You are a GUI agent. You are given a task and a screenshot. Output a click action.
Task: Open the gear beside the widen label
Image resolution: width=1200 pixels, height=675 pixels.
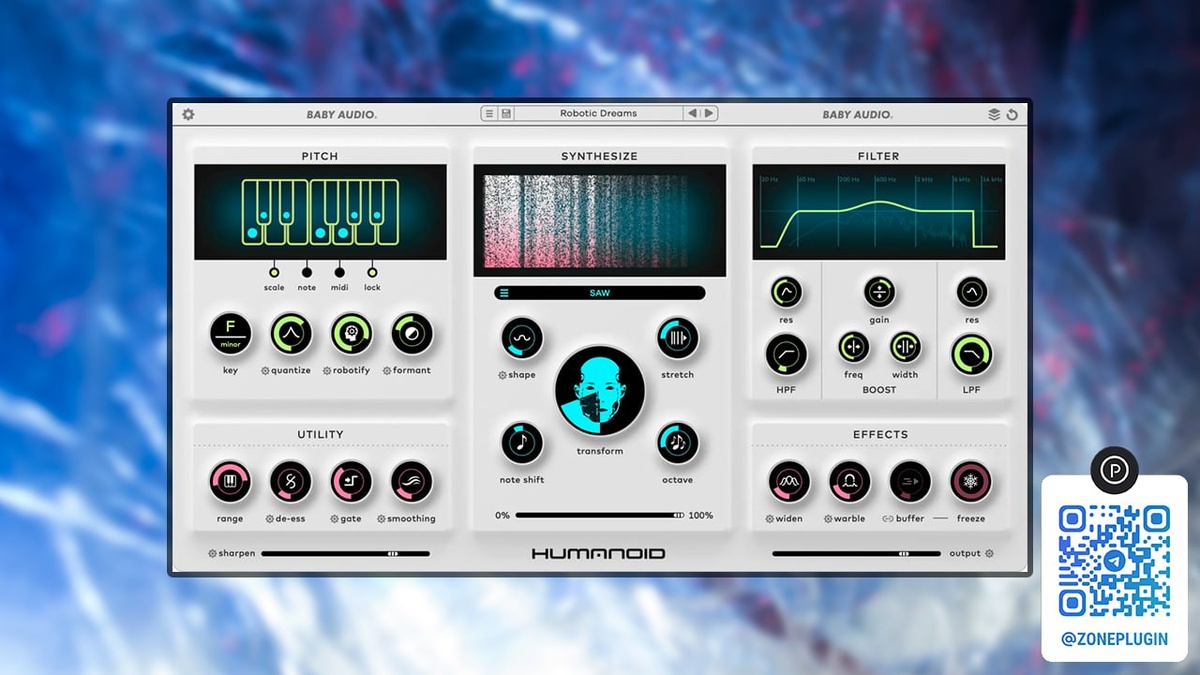[x=769, y=520]
